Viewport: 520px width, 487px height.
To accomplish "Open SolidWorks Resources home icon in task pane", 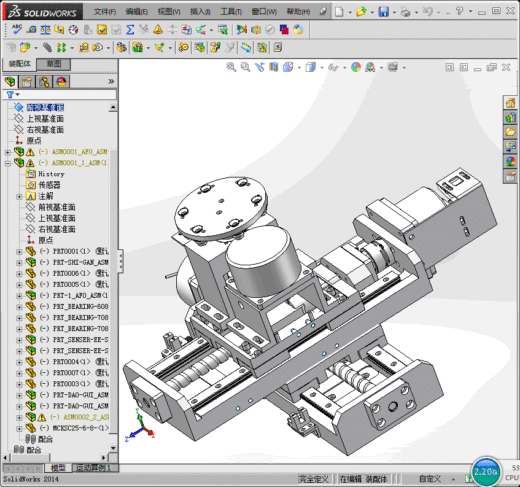I will 510,103.
